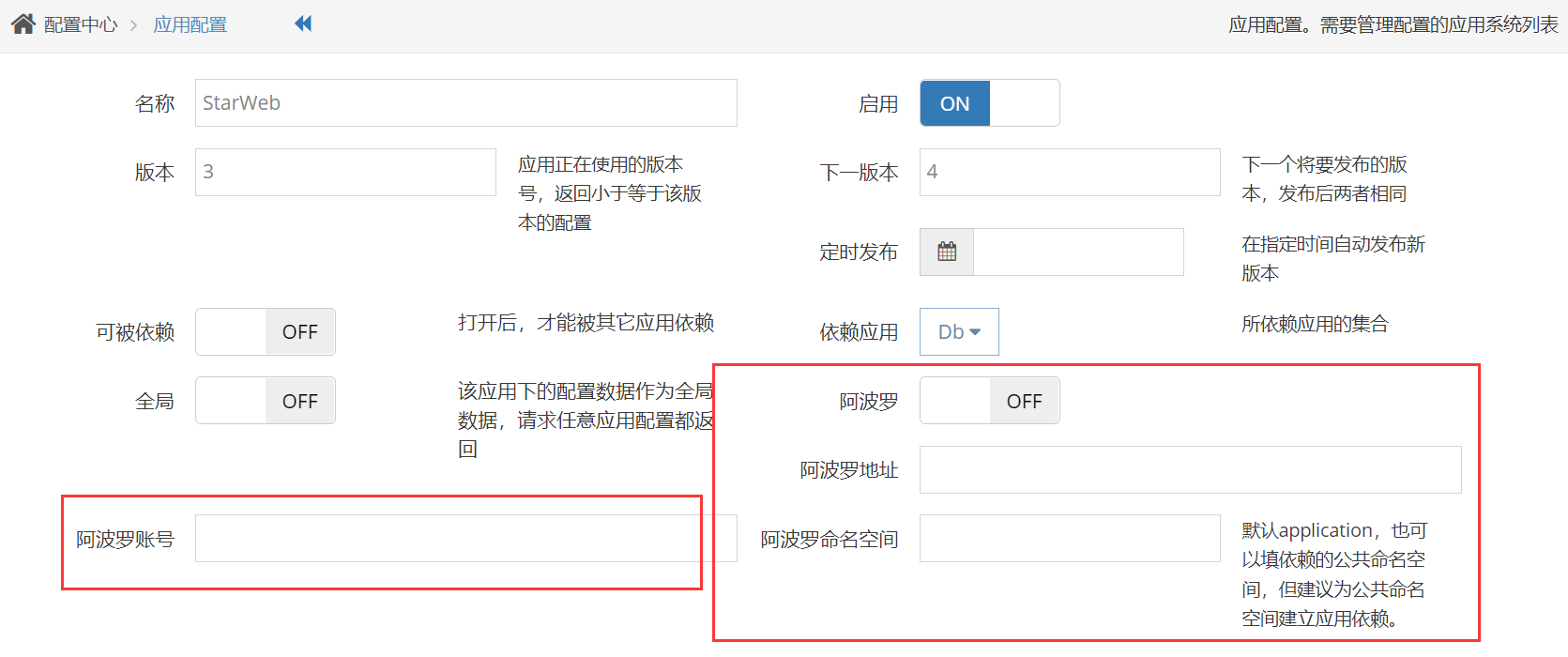1568x657 pixels.
Task: Click the 可被依赖 label
Action: (x=135, y=332)
